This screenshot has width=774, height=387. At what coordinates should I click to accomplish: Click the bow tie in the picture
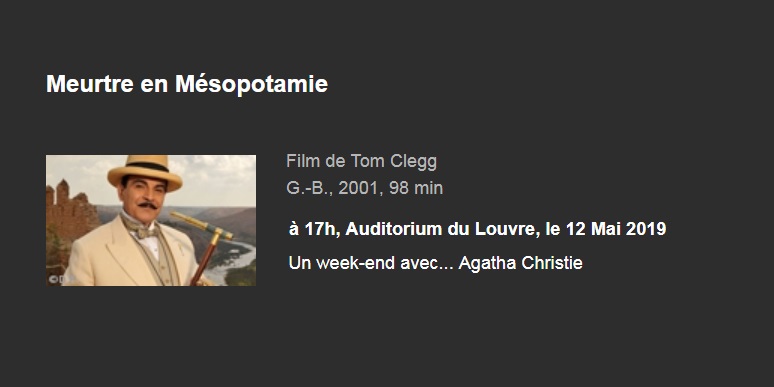point(143,229)
